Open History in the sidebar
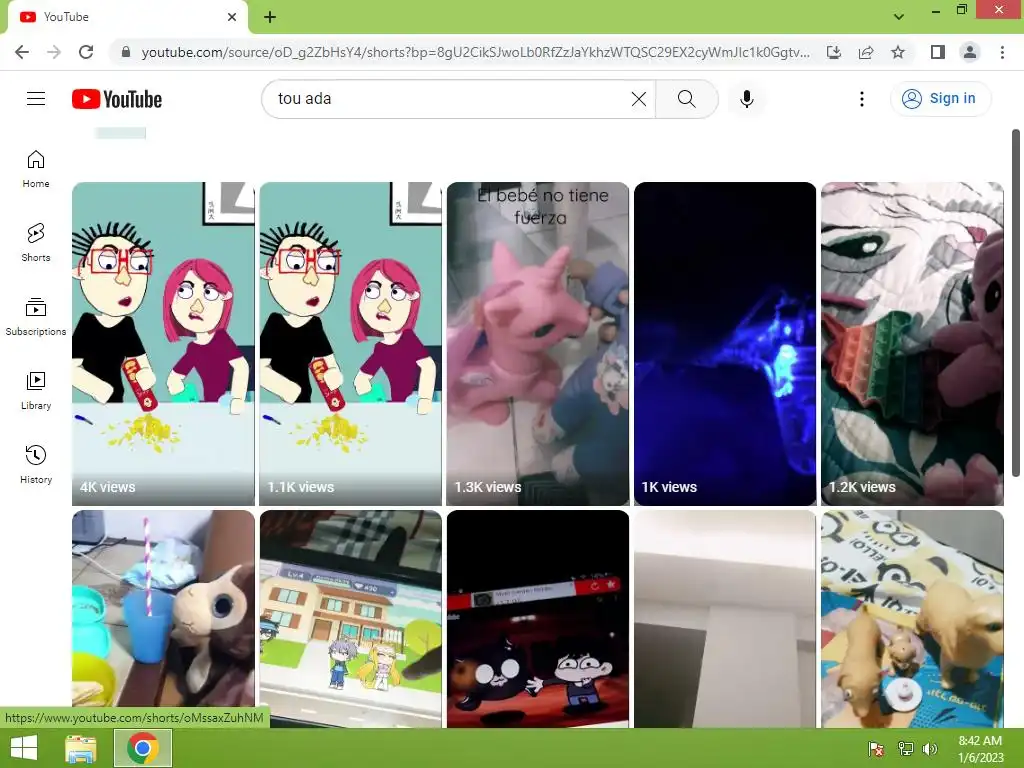1024x768 pixels. [x=36, y=464]
